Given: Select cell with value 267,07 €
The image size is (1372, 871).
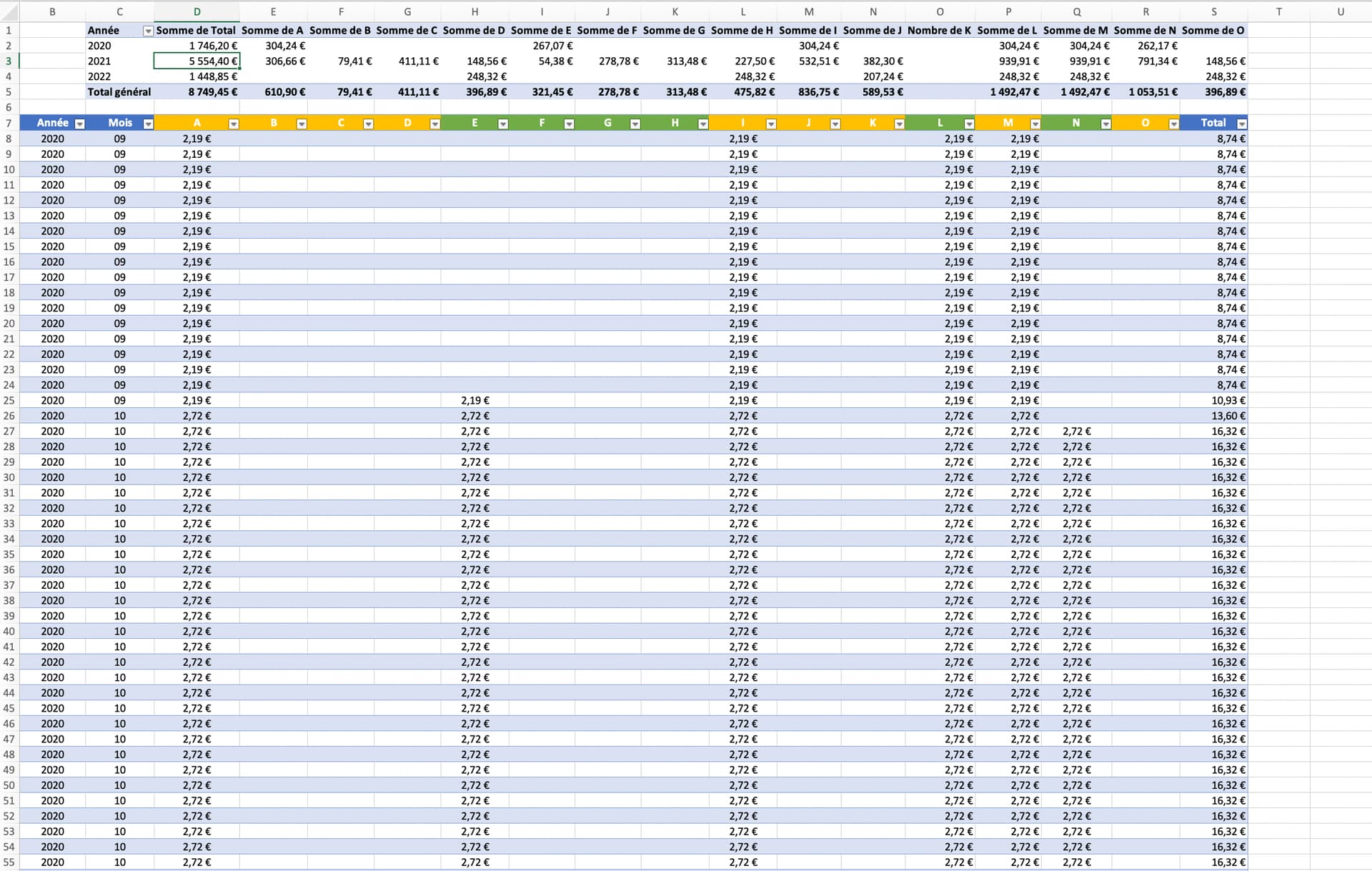Looking at the screenshot, I should point(542,46).
